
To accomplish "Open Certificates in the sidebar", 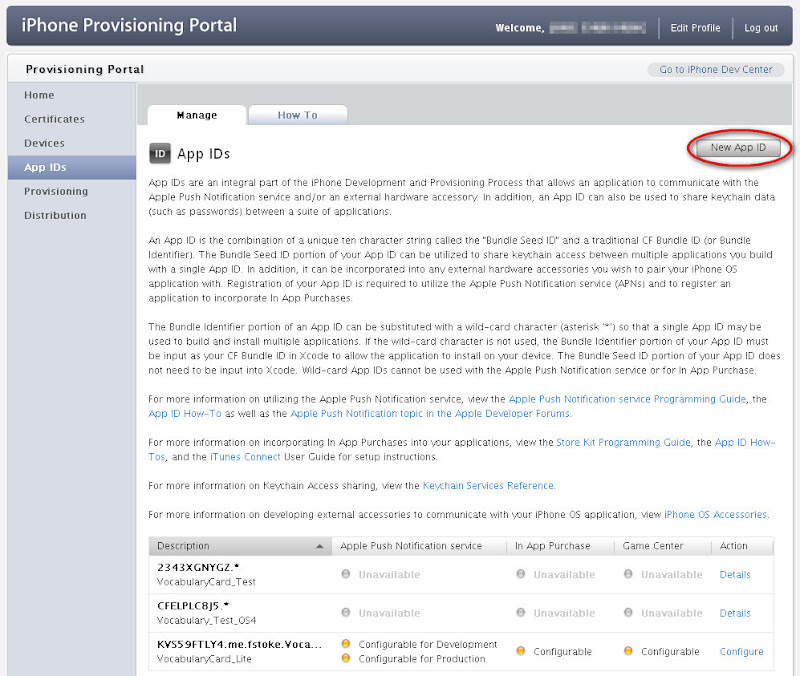I will [x=54, y=119].
